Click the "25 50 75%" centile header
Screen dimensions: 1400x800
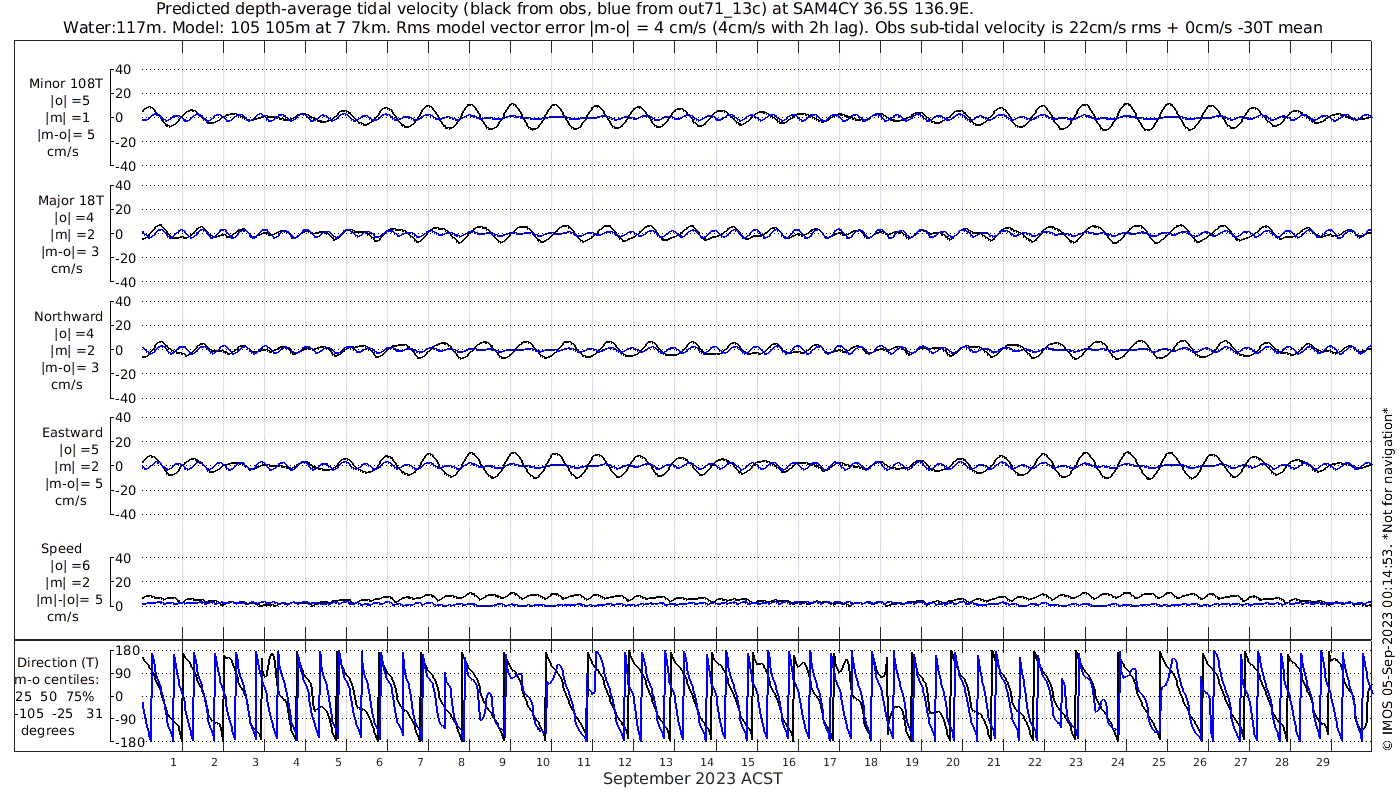[55, 696]
